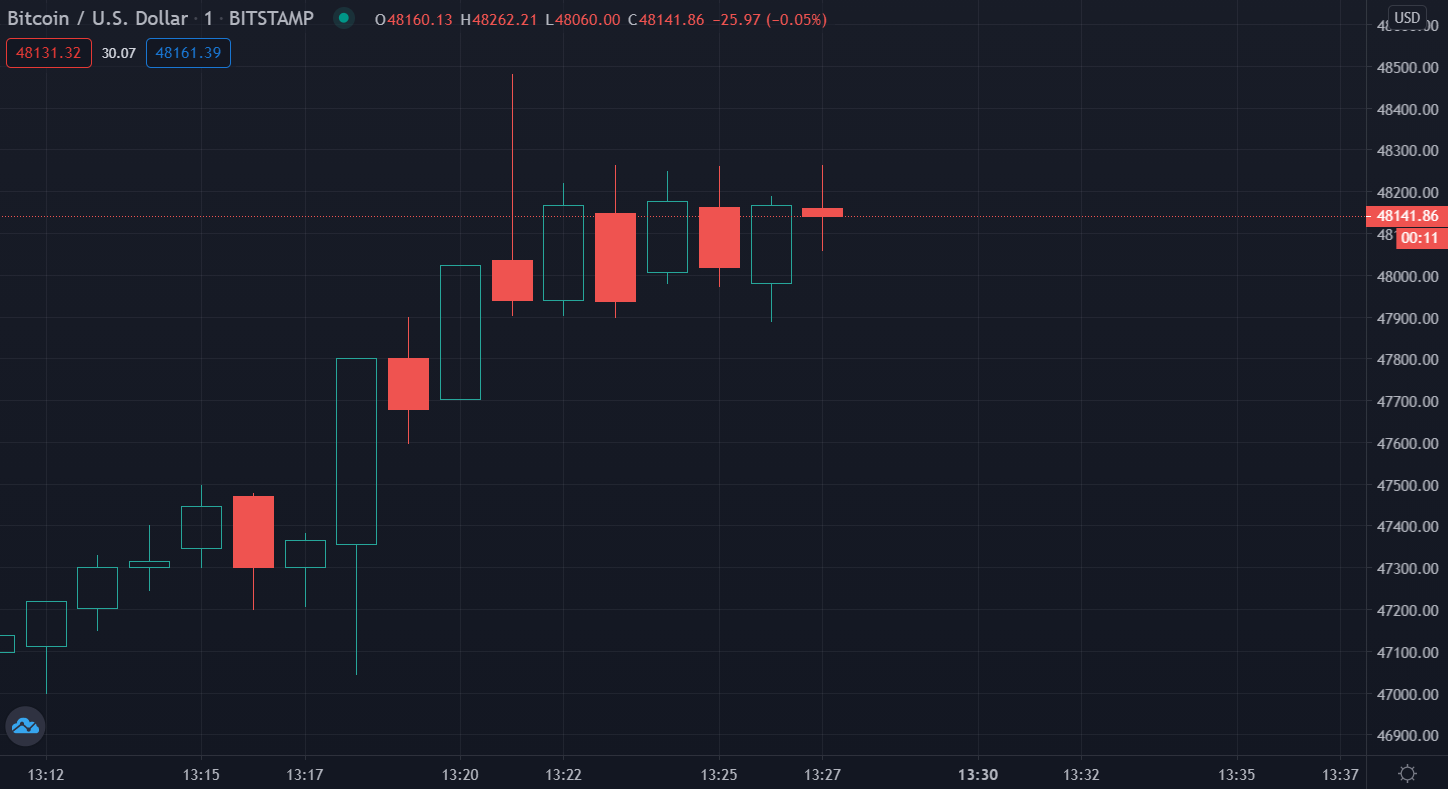Click the blue buy price 48161.39 to enable buying
1448x789 pixels.
click(x=188, y=52)
